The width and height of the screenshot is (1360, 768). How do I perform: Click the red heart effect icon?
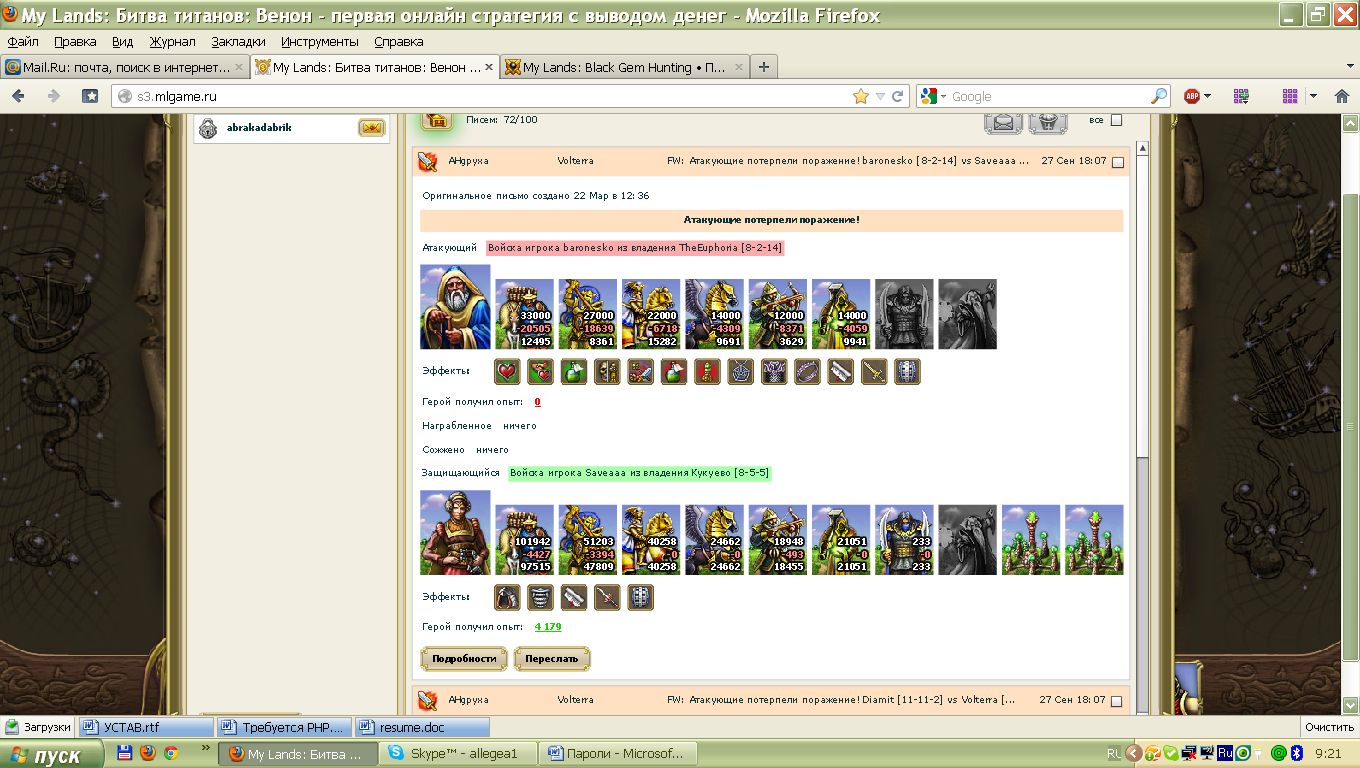click(x=508, y=372)
